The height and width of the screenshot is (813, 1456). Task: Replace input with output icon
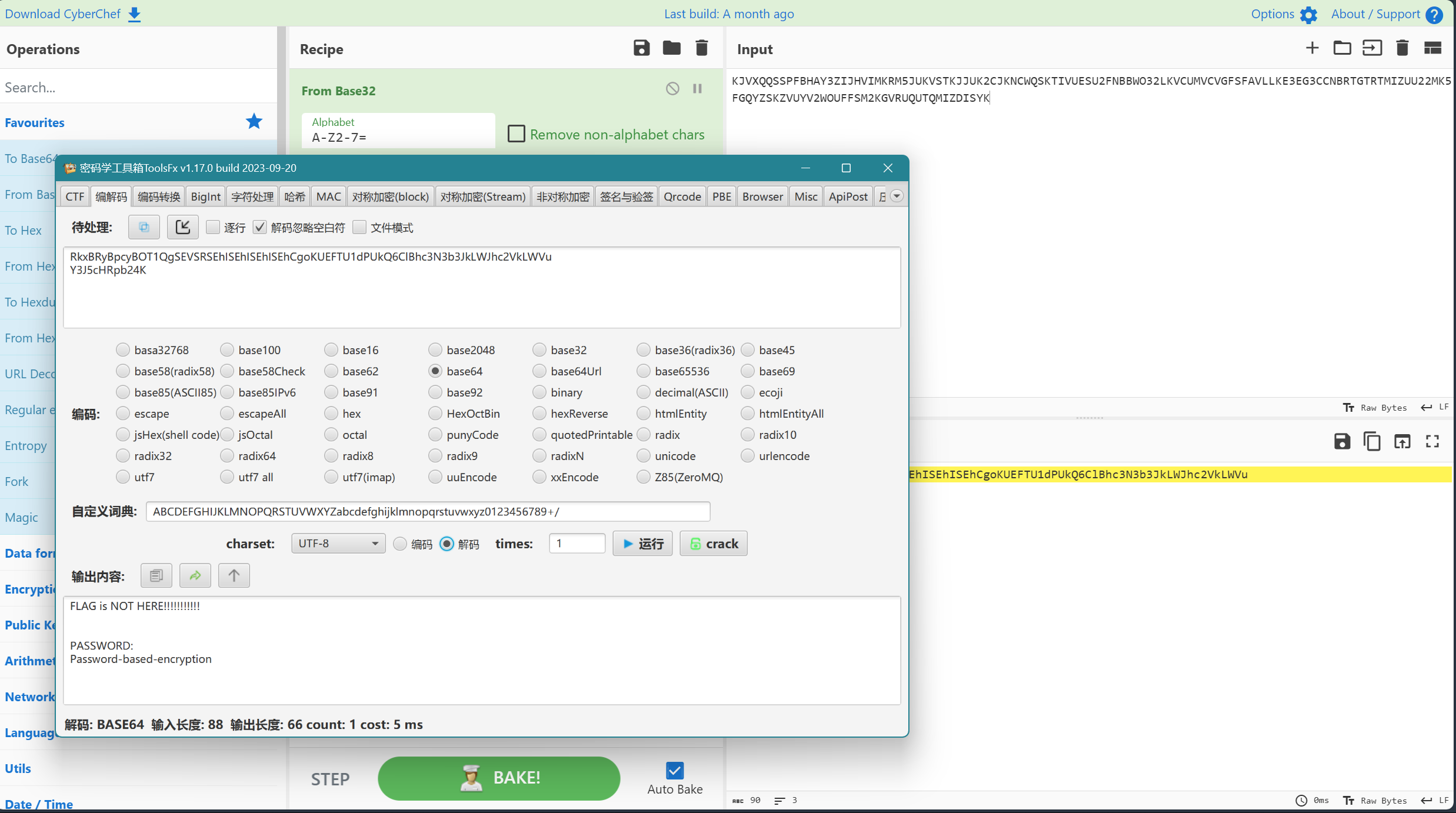pyautogui.click(x=1402, y=441)
